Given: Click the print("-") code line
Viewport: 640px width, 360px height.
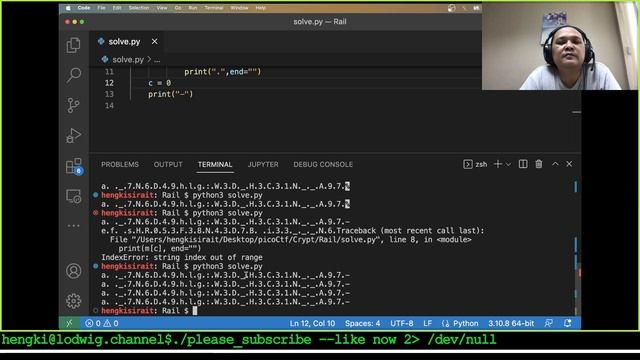Looking at the screenshot, I should pyautogui.click(x=170, y=94).
